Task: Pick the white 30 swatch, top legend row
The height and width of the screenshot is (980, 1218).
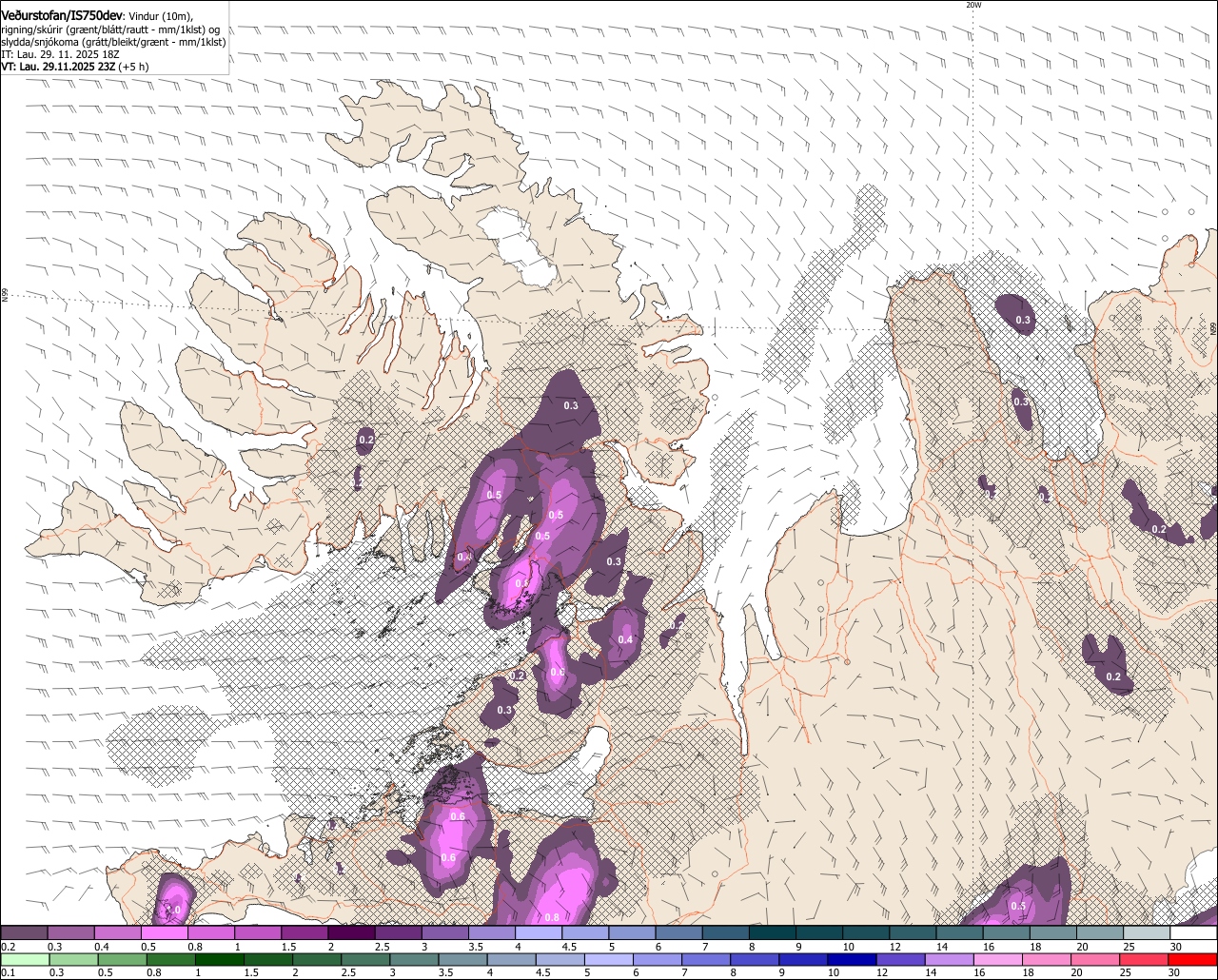Action: [x=1193, y=933]
